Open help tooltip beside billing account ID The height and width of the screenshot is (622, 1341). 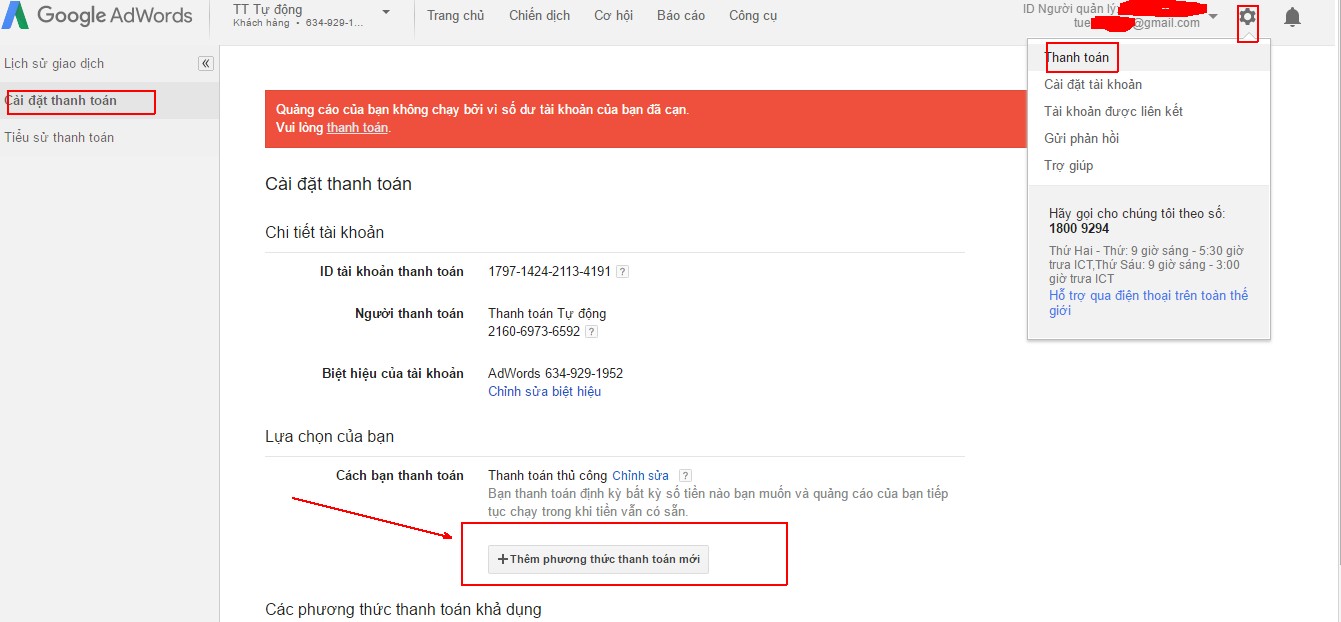[622, 270]
